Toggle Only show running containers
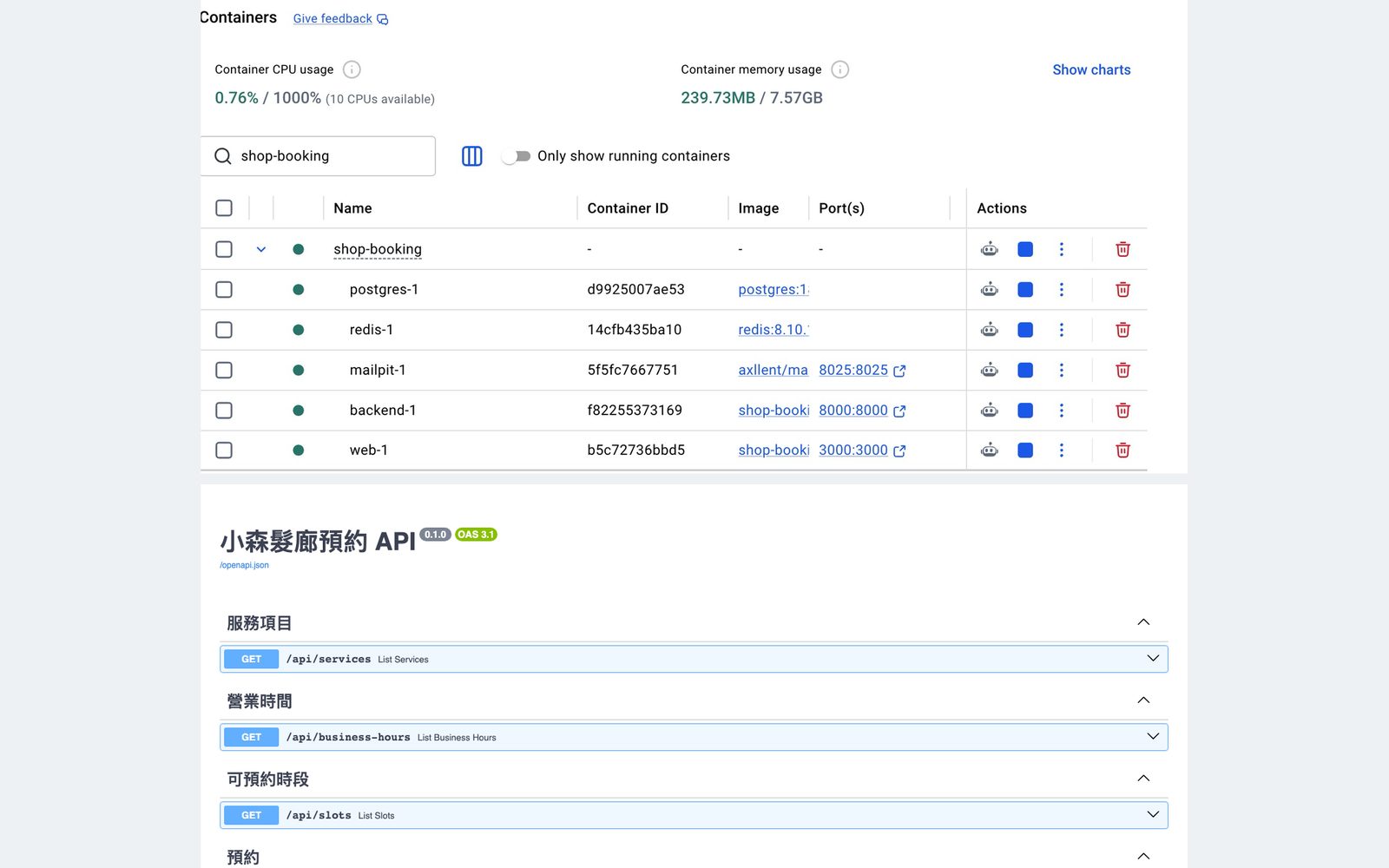1389x868 pixels. click(517, 156)
